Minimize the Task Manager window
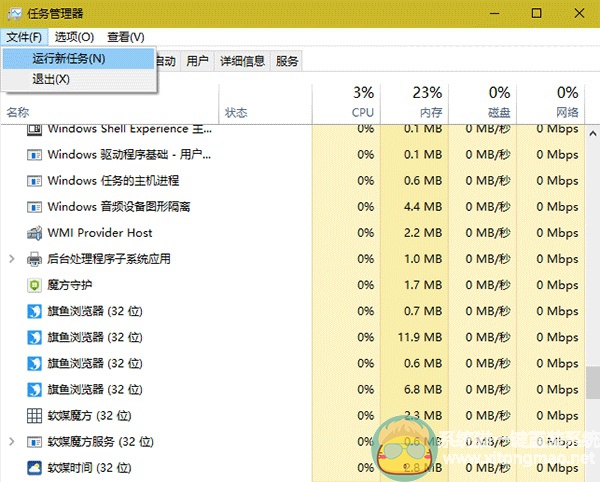Screen dimensions: 600x482 [x=495, y=14]
